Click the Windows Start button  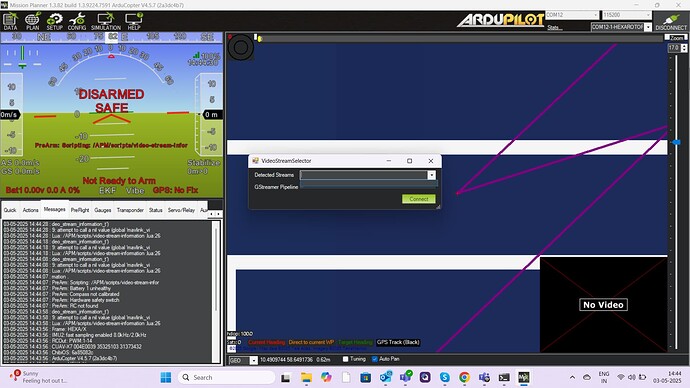pos(165,377)
